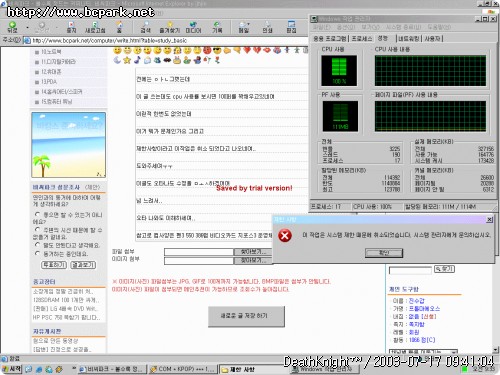Open the Back button history dropdown arrow

[27, 27]
